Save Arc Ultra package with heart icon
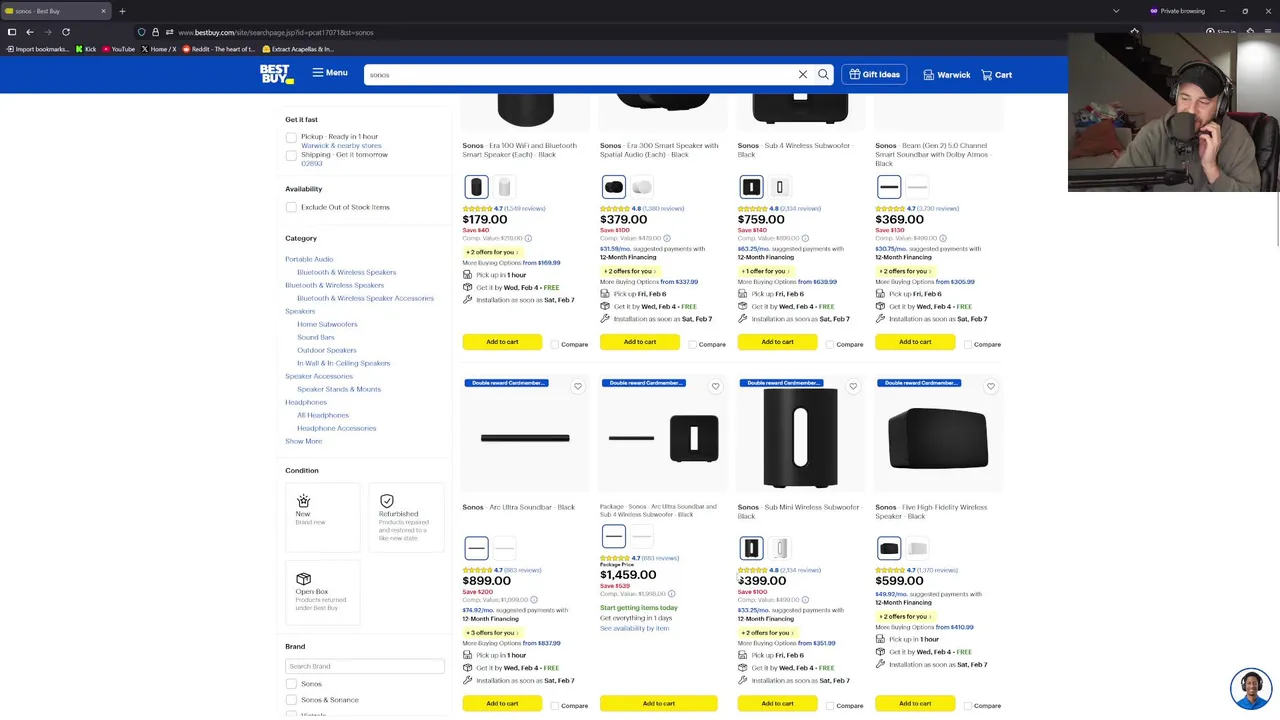Screen dimensions: 1280x720 [x=715, y=386]
